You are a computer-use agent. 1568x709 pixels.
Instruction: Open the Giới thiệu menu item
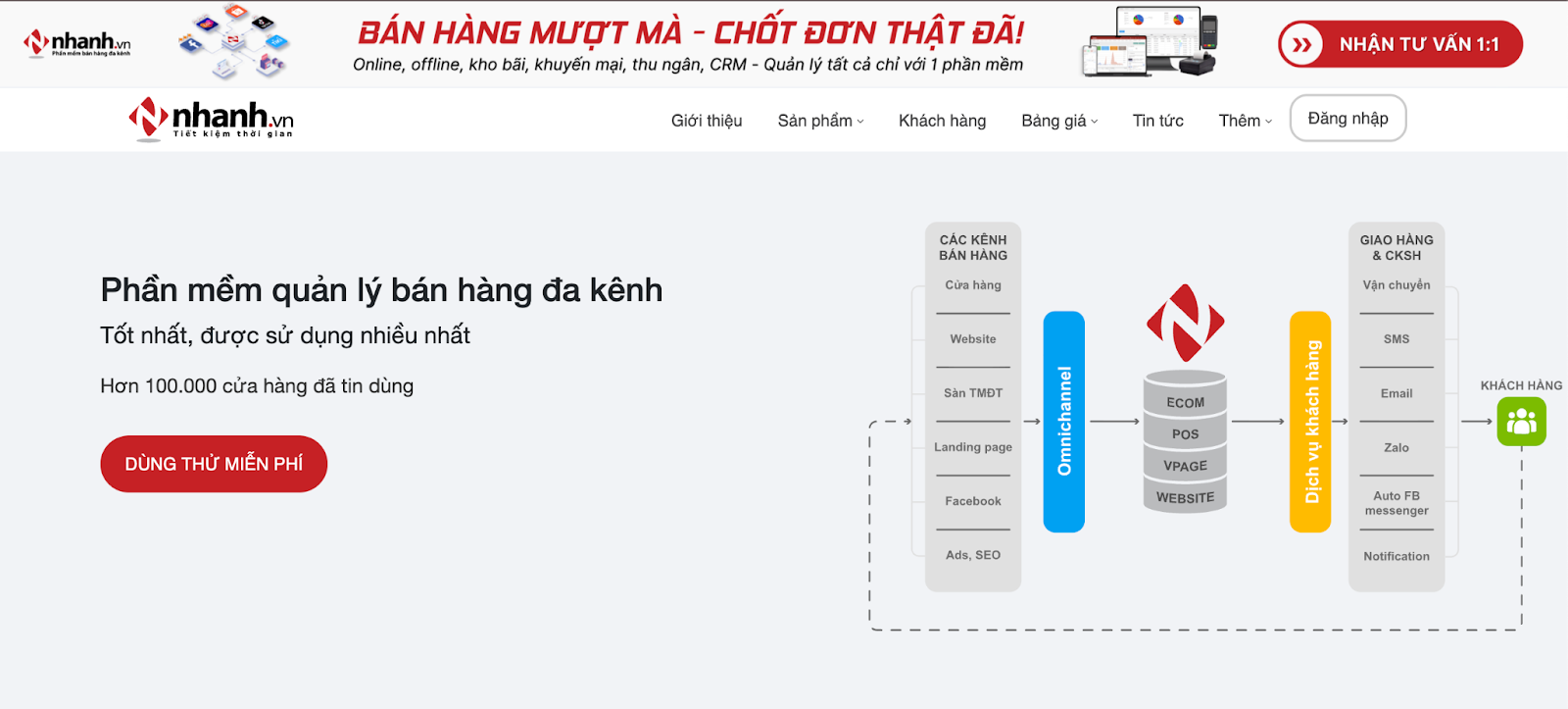[x=707, y=121]
